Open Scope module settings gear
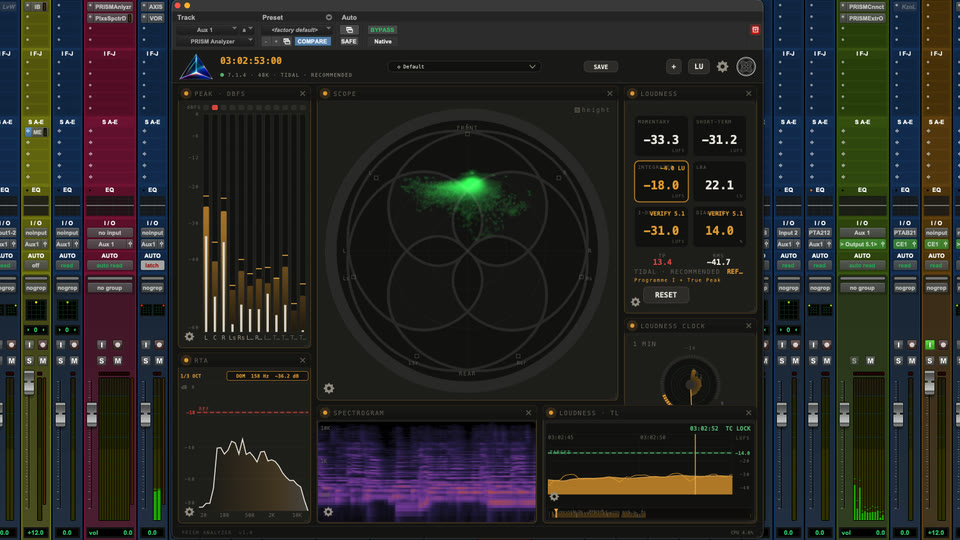The width and height of the screenshot is (960, 540). click(x=329, y=388)
